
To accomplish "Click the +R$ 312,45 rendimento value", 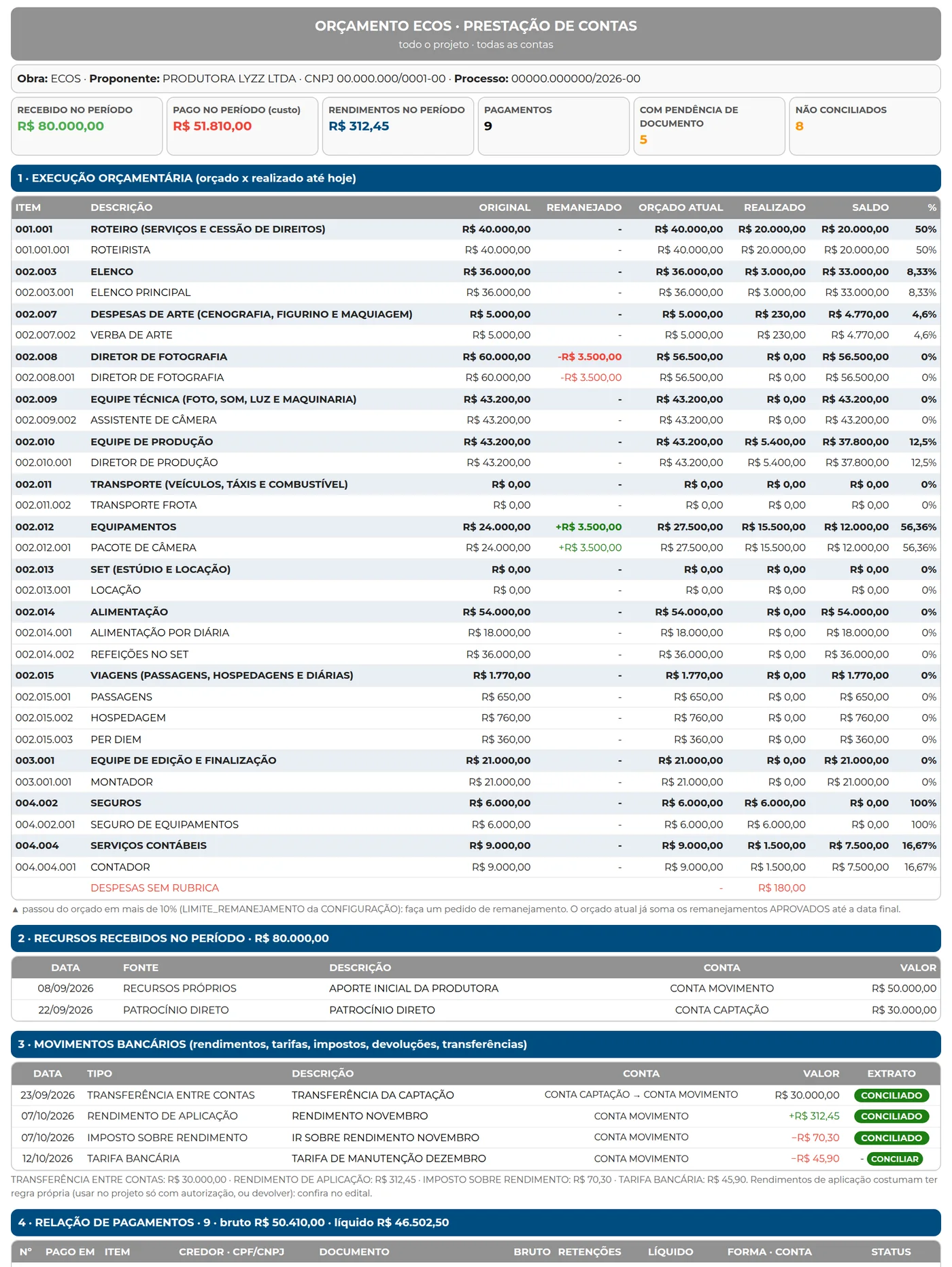I will (x=814, y=1116).
